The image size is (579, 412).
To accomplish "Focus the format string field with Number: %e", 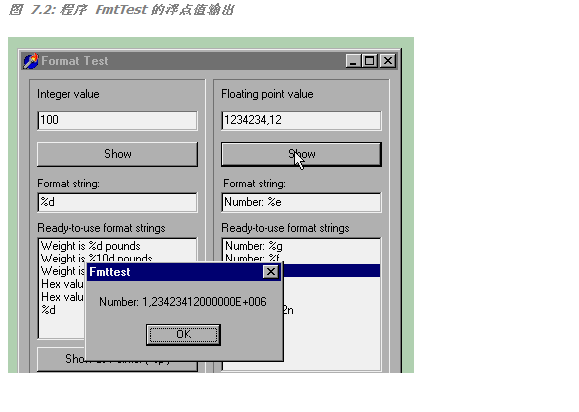I will pyautogui.click(x=301, y=202).
